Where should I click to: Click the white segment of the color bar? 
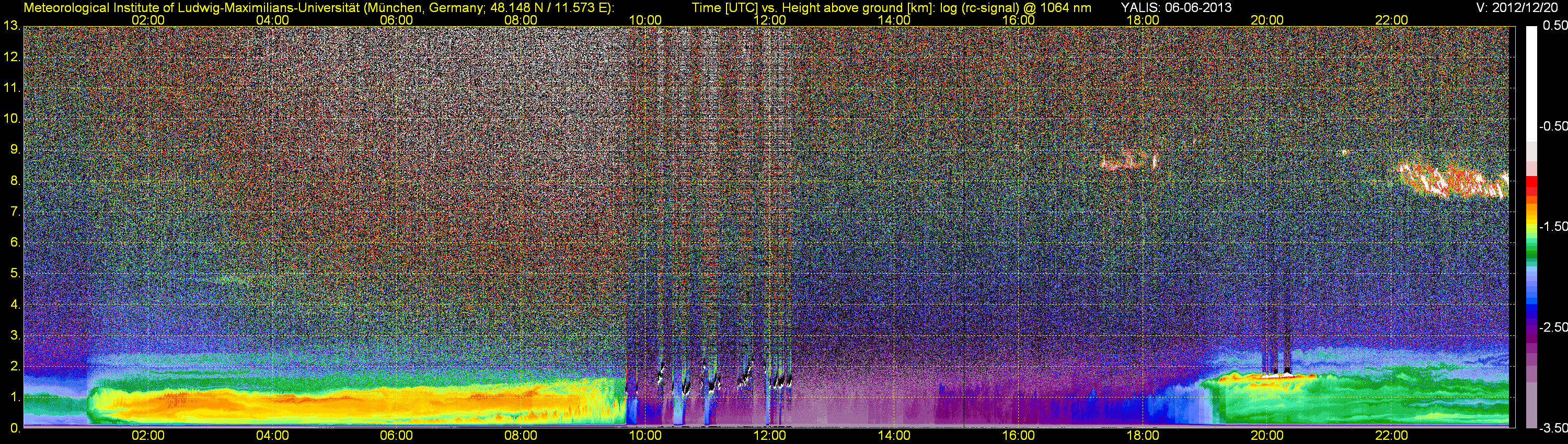(x=1531, y=84)
